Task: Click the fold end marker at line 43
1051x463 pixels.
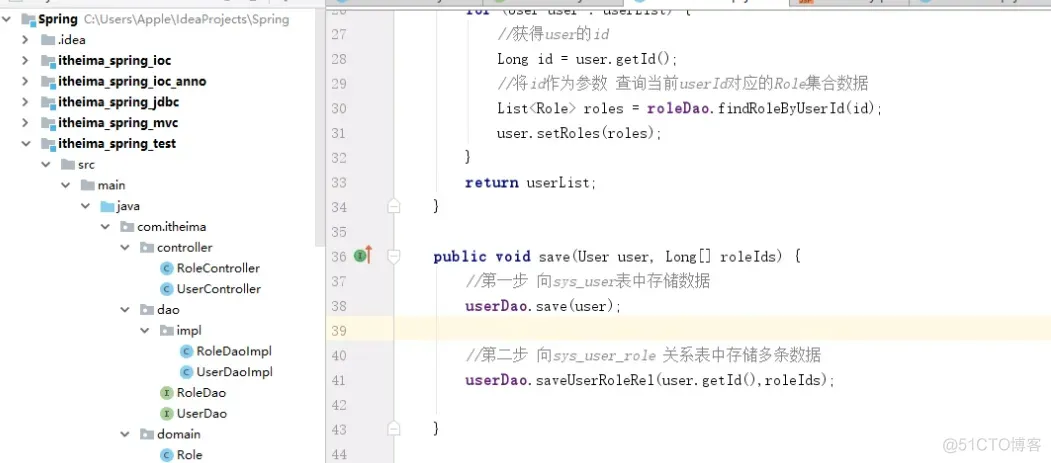Action: [394, 429]
